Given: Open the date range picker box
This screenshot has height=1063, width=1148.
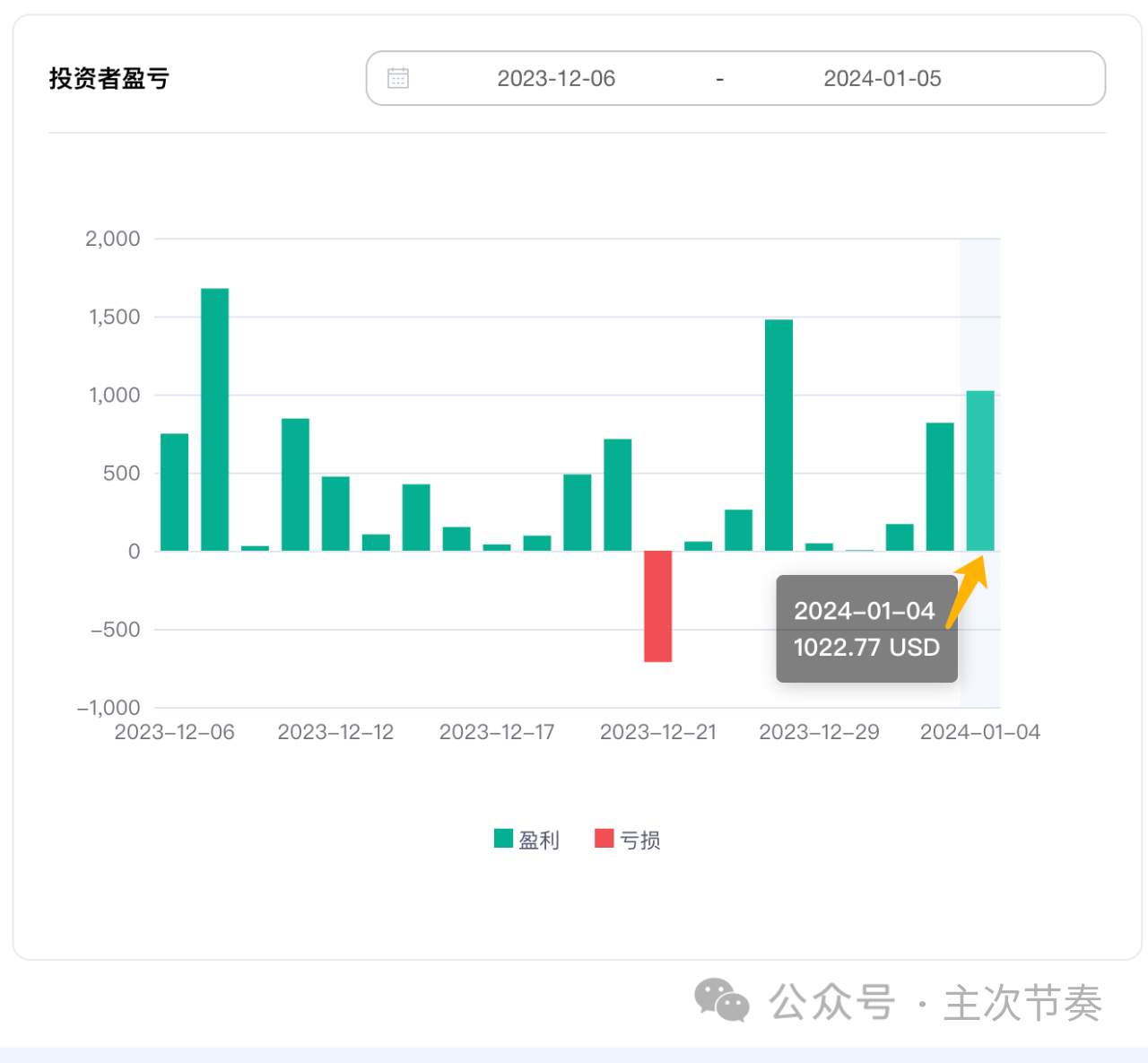Looking at the screenshot, I should pos(735,78).
